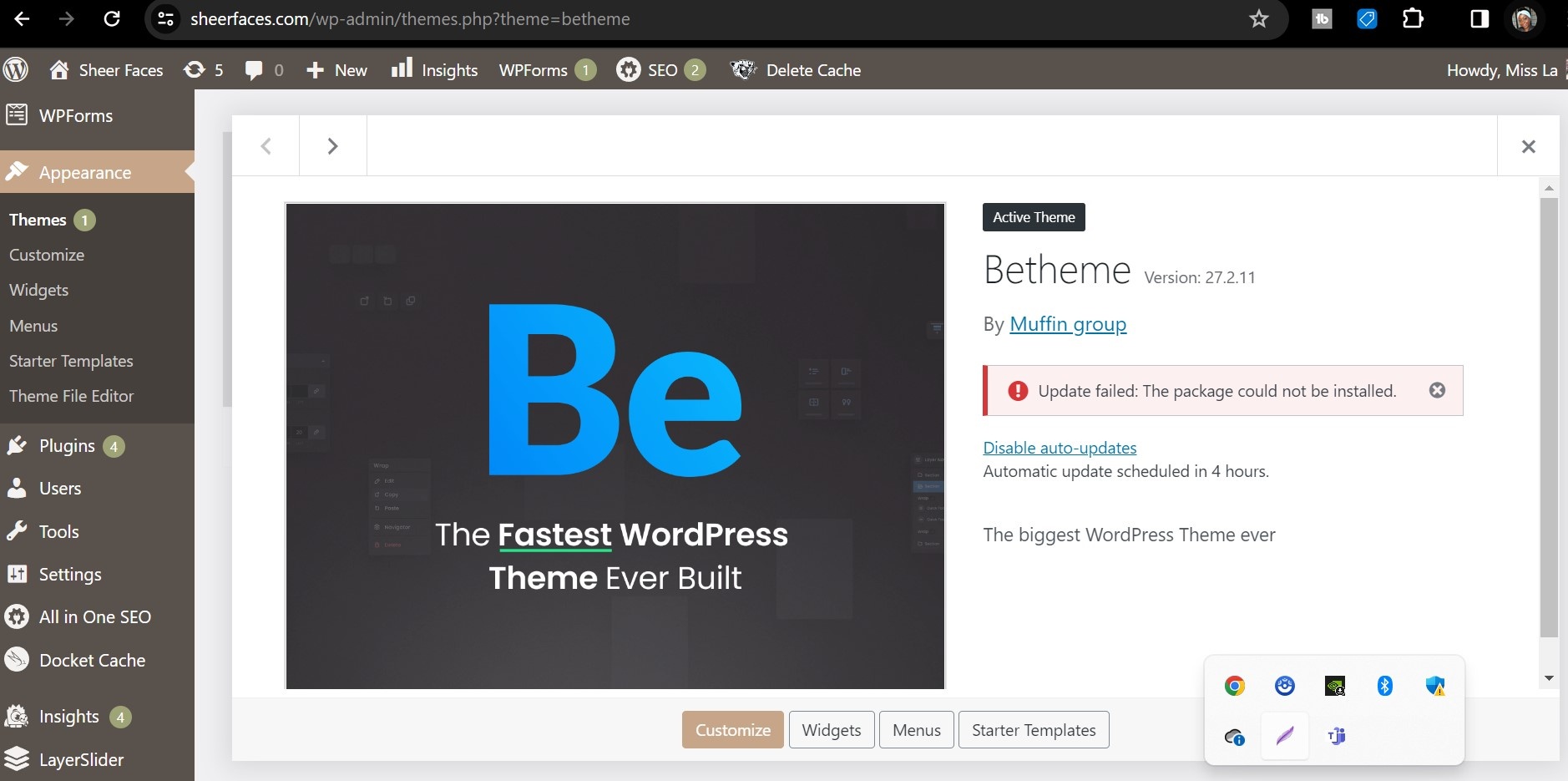Toggle the browser side panel icon
The height and width of the screenshot is (781, 1568).
click(1479, 18)
